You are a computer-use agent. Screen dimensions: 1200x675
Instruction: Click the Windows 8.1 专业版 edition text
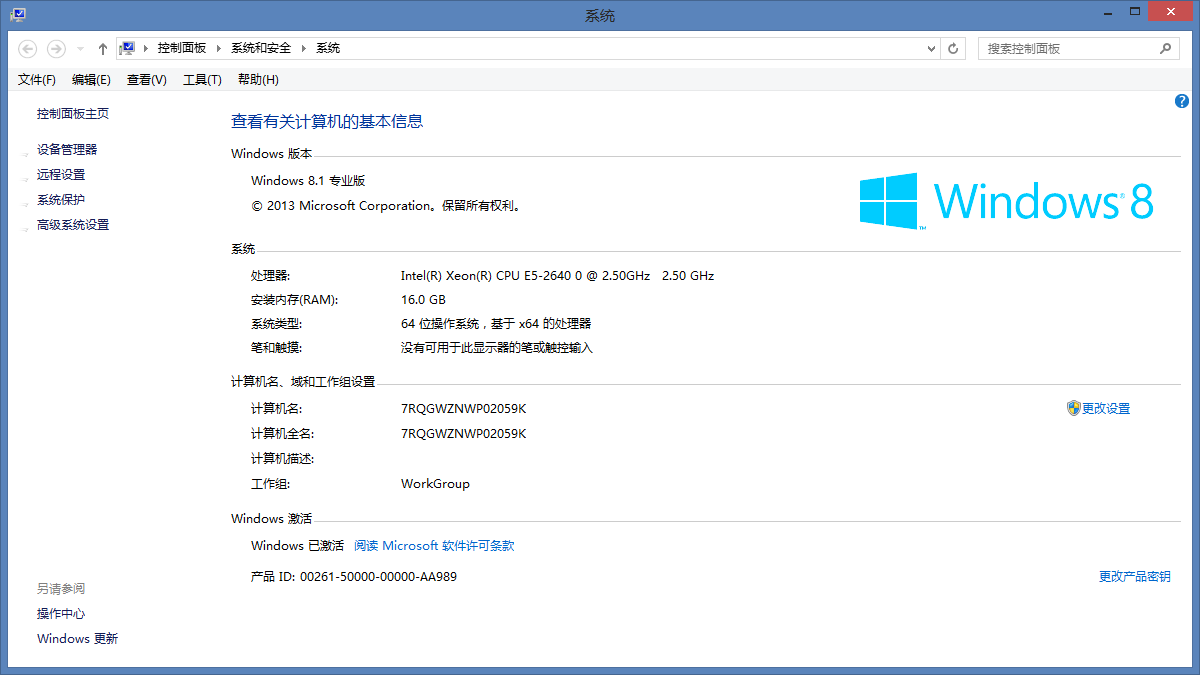point(308,181)
